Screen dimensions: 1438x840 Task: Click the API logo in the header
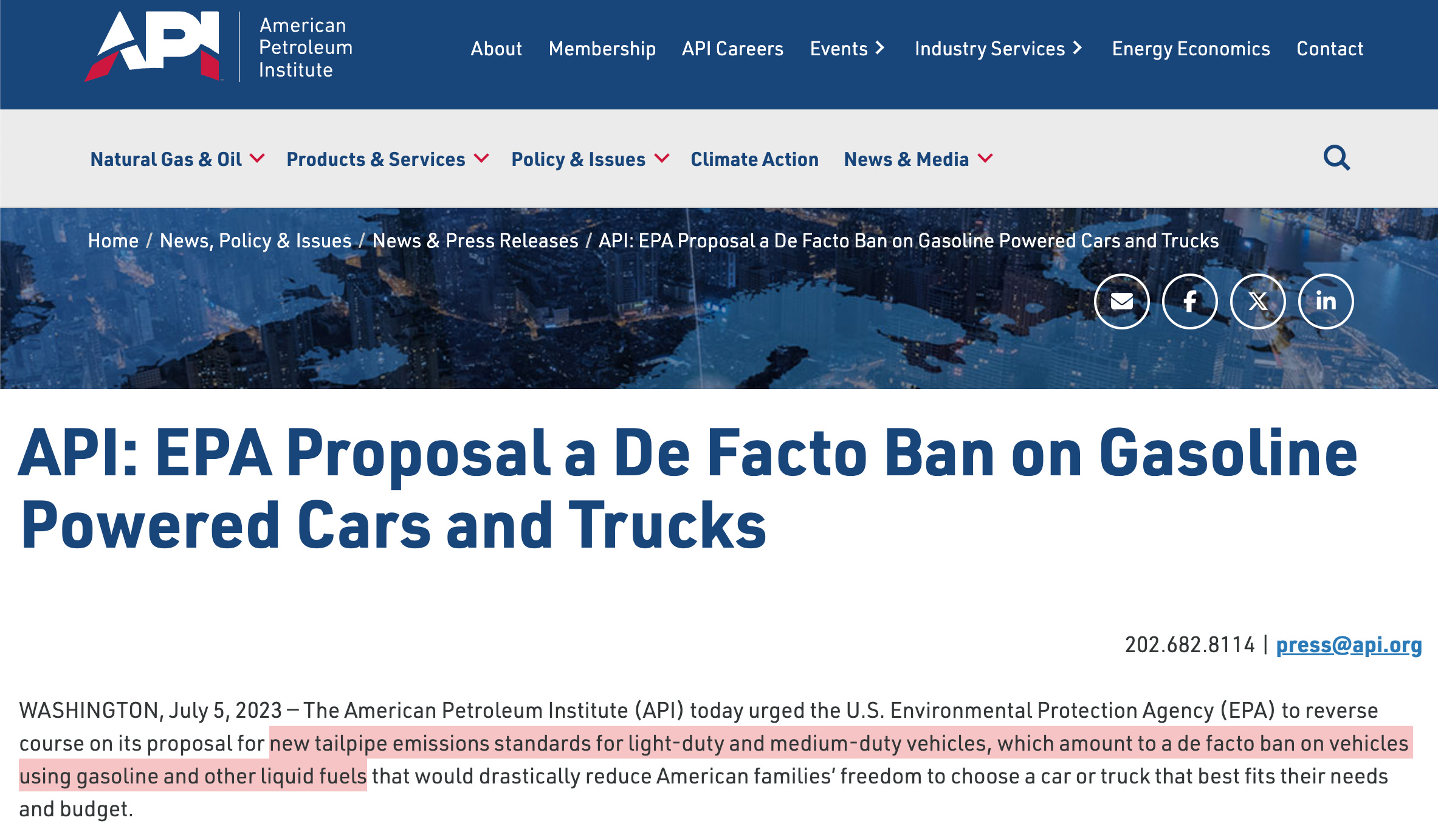(153, 47)
